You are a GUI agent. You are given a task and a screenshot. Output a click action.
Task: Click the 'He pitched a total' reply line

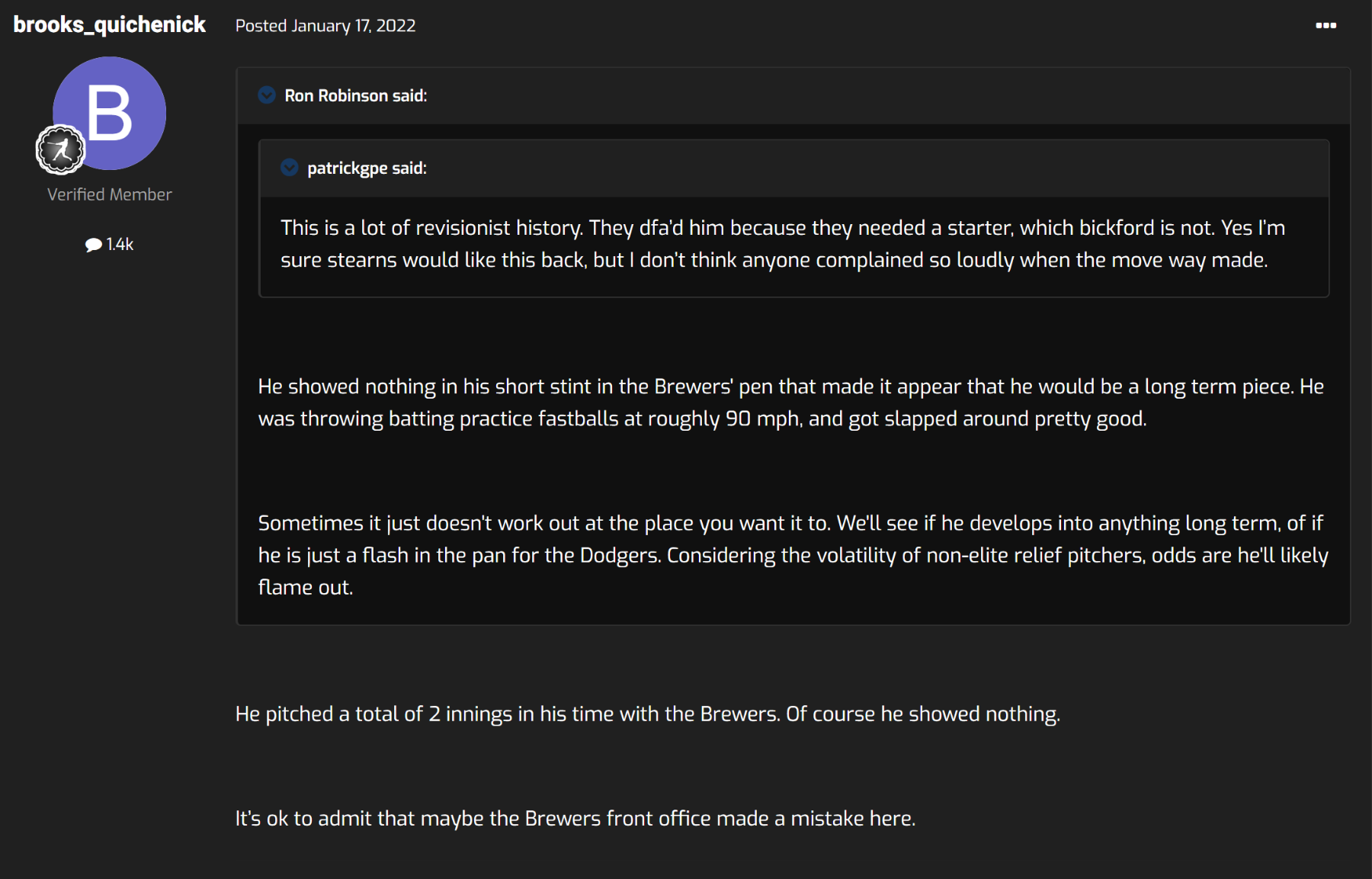pyautogui.click(x=647, y=714)
